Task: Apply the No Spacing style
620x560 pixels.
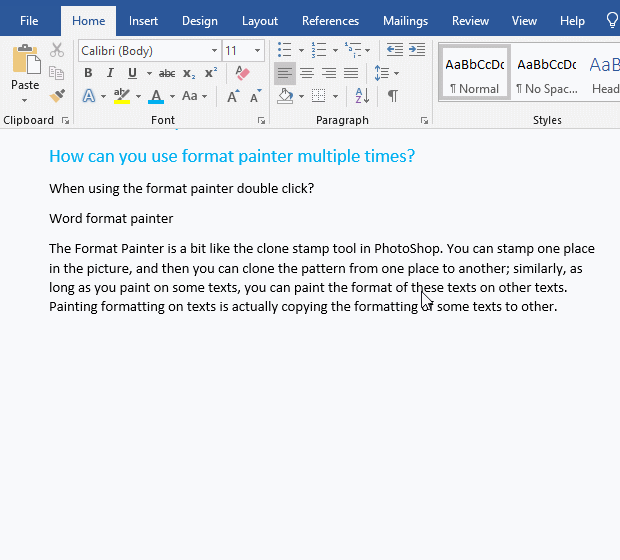Action: pyautogui.click(x=547, y=72)
